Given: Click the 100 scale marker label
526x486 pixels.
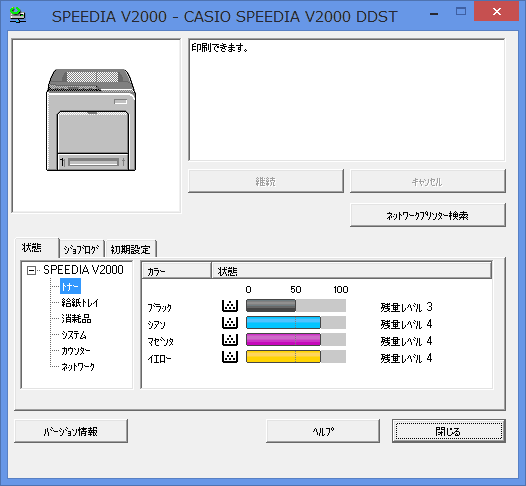Looking at the screenshot, I should [x=341, y=289].
